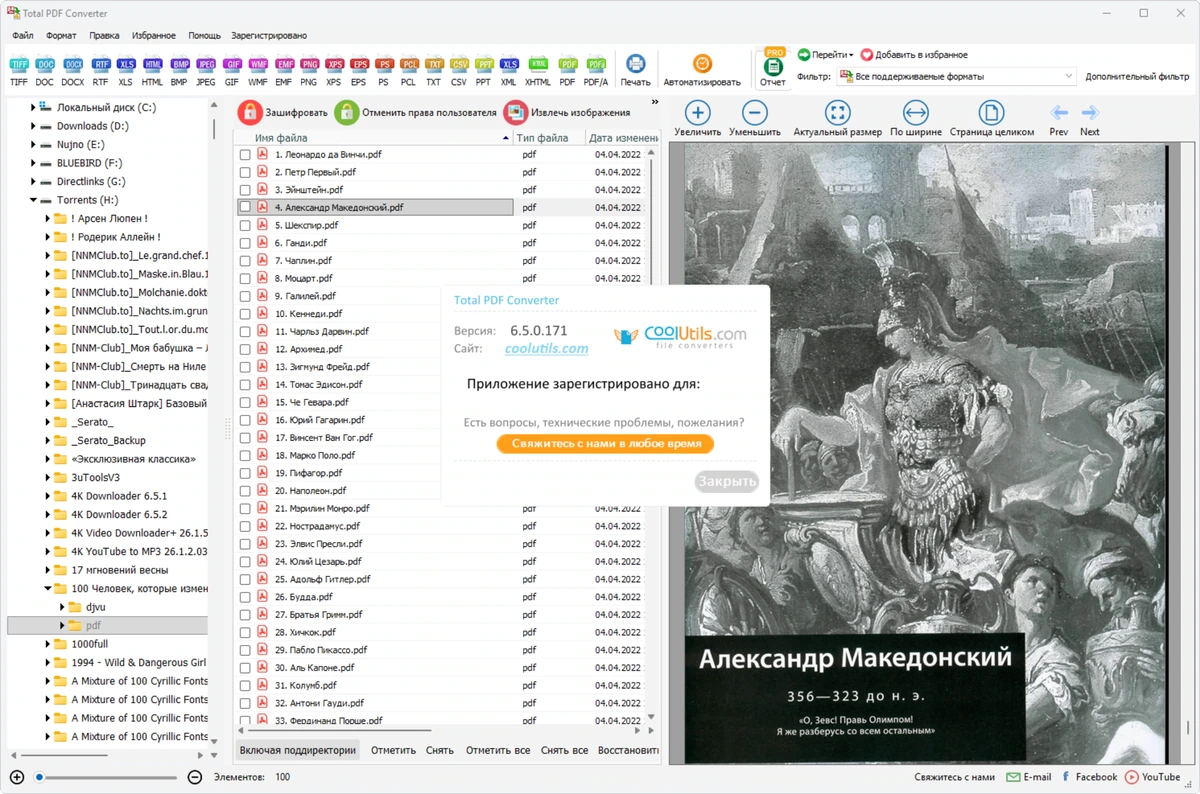1200x794 pixels.
Task: Expand hidden toolbar items chevron
Action: tap(655, 102)
